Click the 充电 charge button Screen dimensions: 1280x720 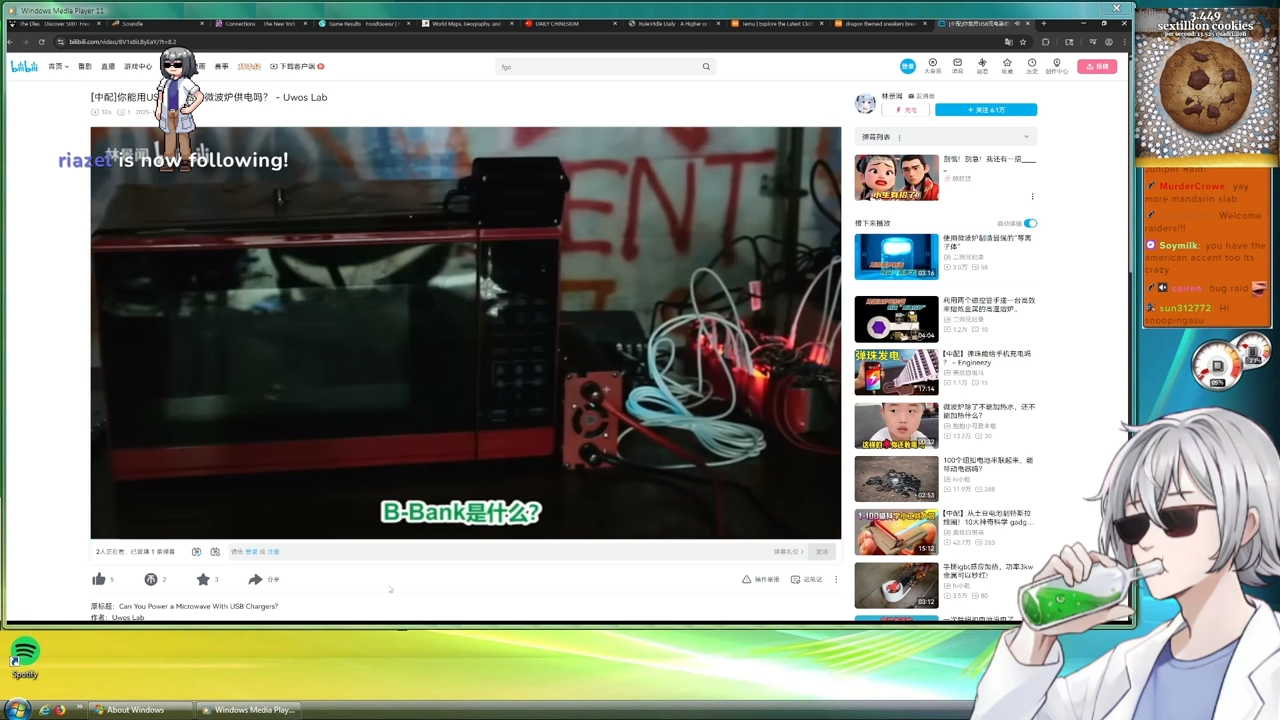pyautogui.click(x=906, y=110)
